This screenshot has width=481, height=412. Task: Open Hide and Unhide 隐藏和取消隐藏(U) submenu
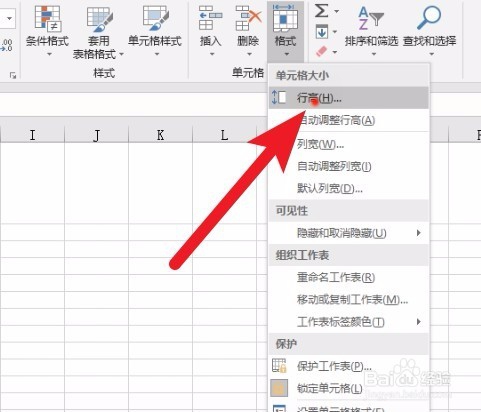tap(349, 233)
